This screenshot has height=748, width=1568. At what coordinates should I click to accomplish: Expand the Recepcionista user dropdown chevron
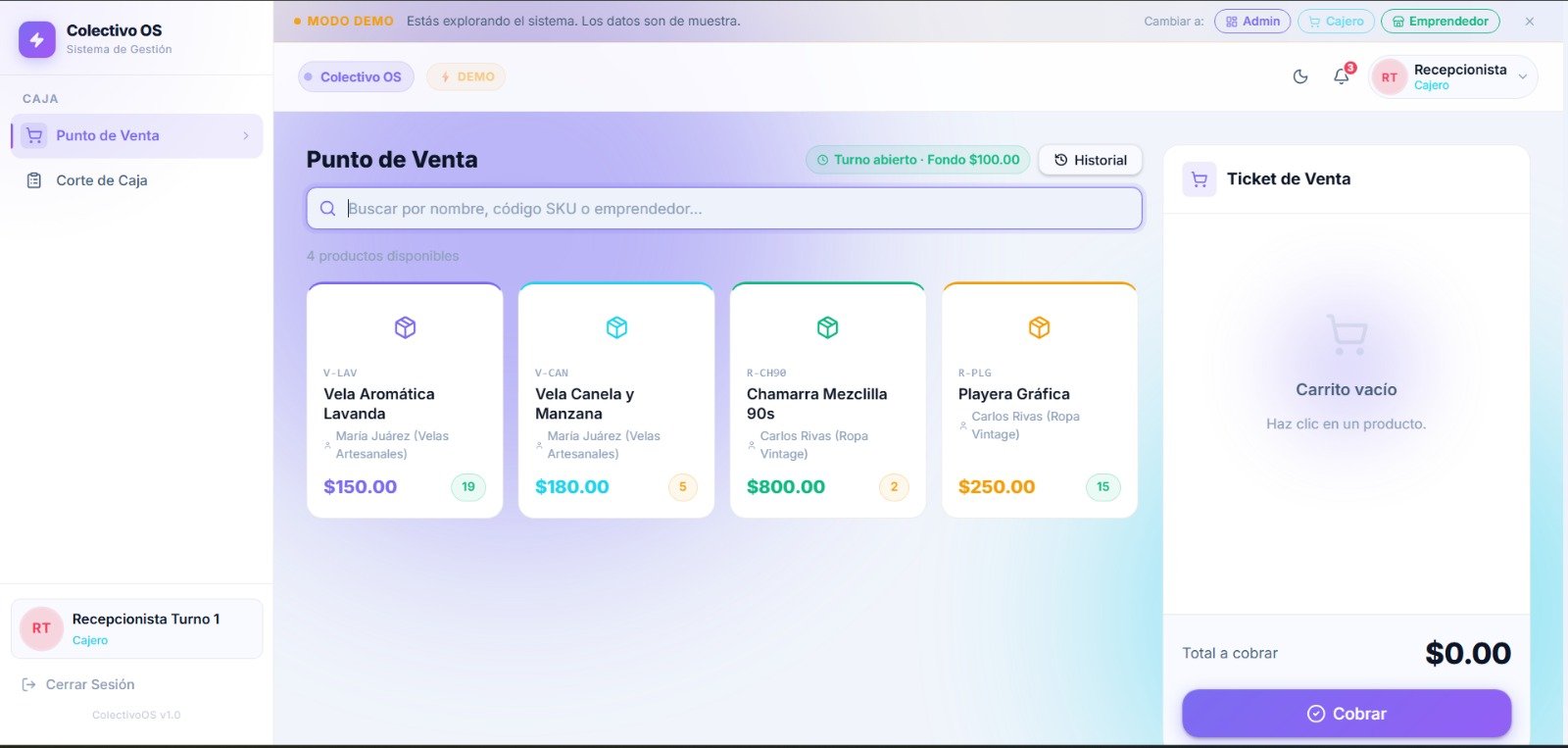coord(1522,77)
